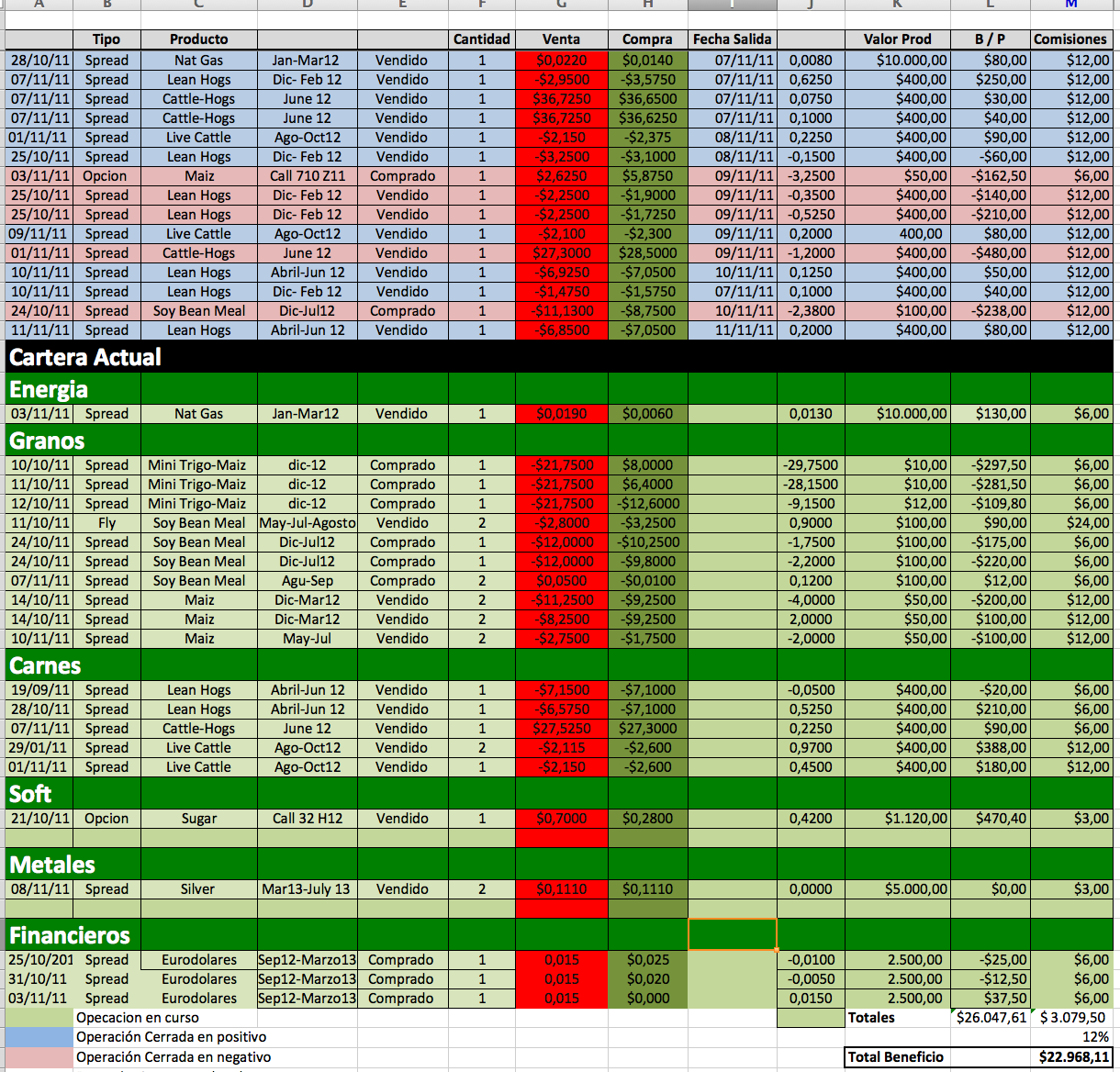This screenshot has width=1120, height=1072.
Task: Select the 'Valor Prod' header cell
Action: 897,39
